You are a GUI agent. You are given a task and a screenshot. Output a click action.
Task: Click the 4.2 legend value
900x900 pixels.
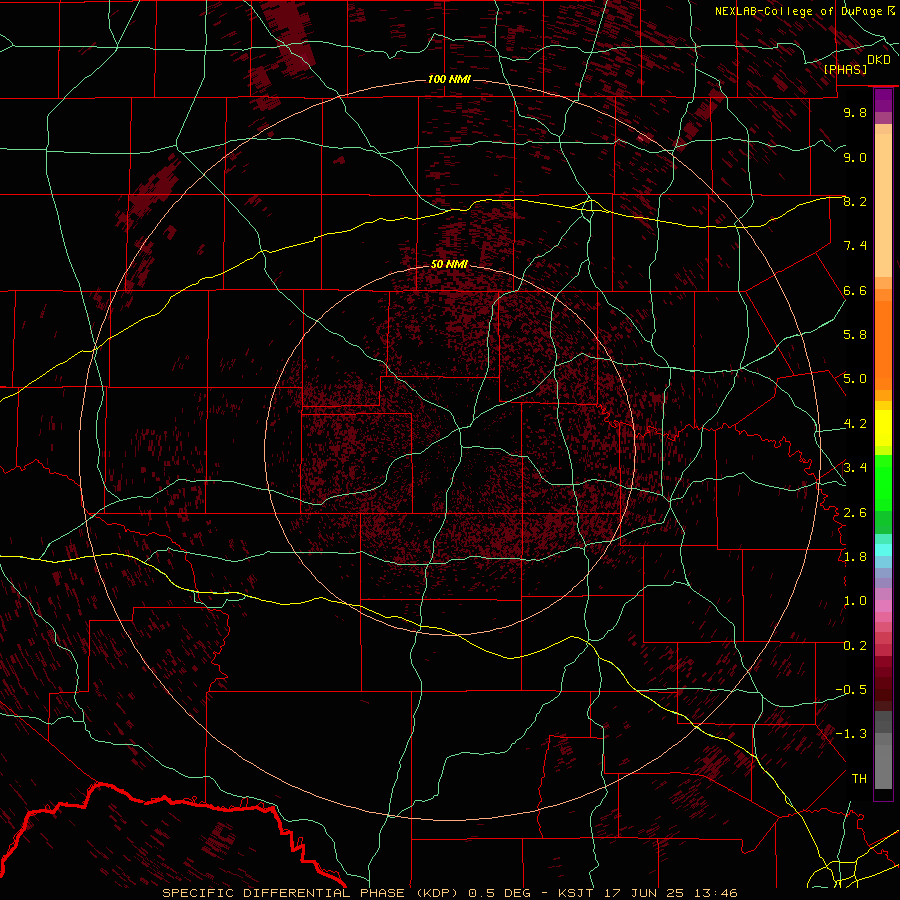point(855,424)
